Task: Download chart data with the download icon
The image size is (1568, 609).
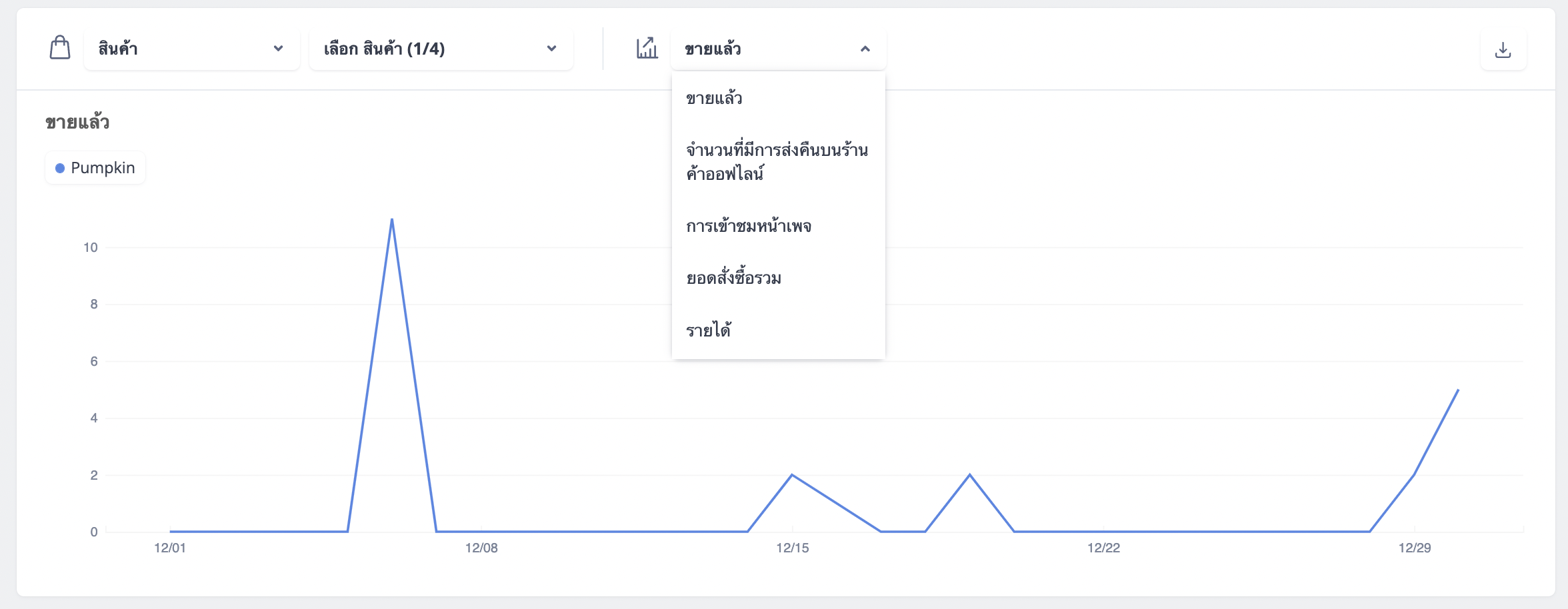Action: (x=1503, y=49)
